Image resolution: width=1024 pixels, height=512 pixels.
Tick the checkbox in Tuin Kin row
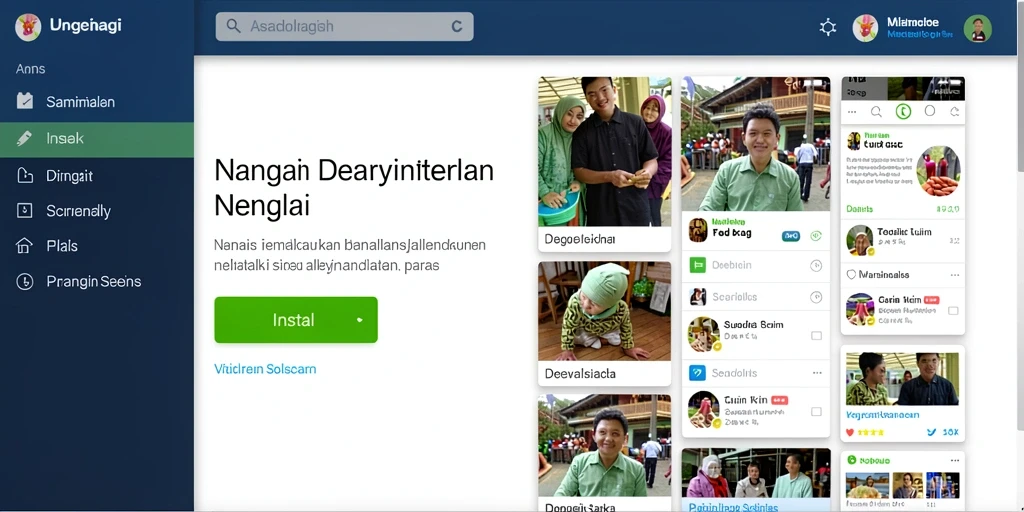(x=816, y=411)
